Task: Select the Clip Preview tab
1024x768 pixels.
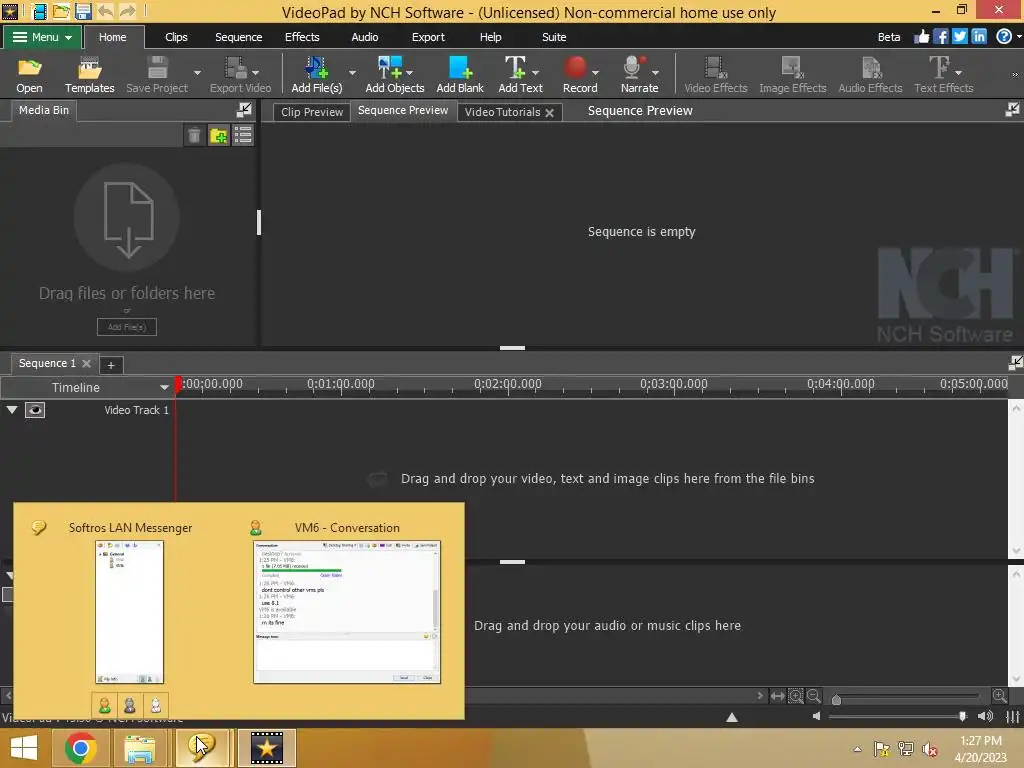Action: click(312, 112)
